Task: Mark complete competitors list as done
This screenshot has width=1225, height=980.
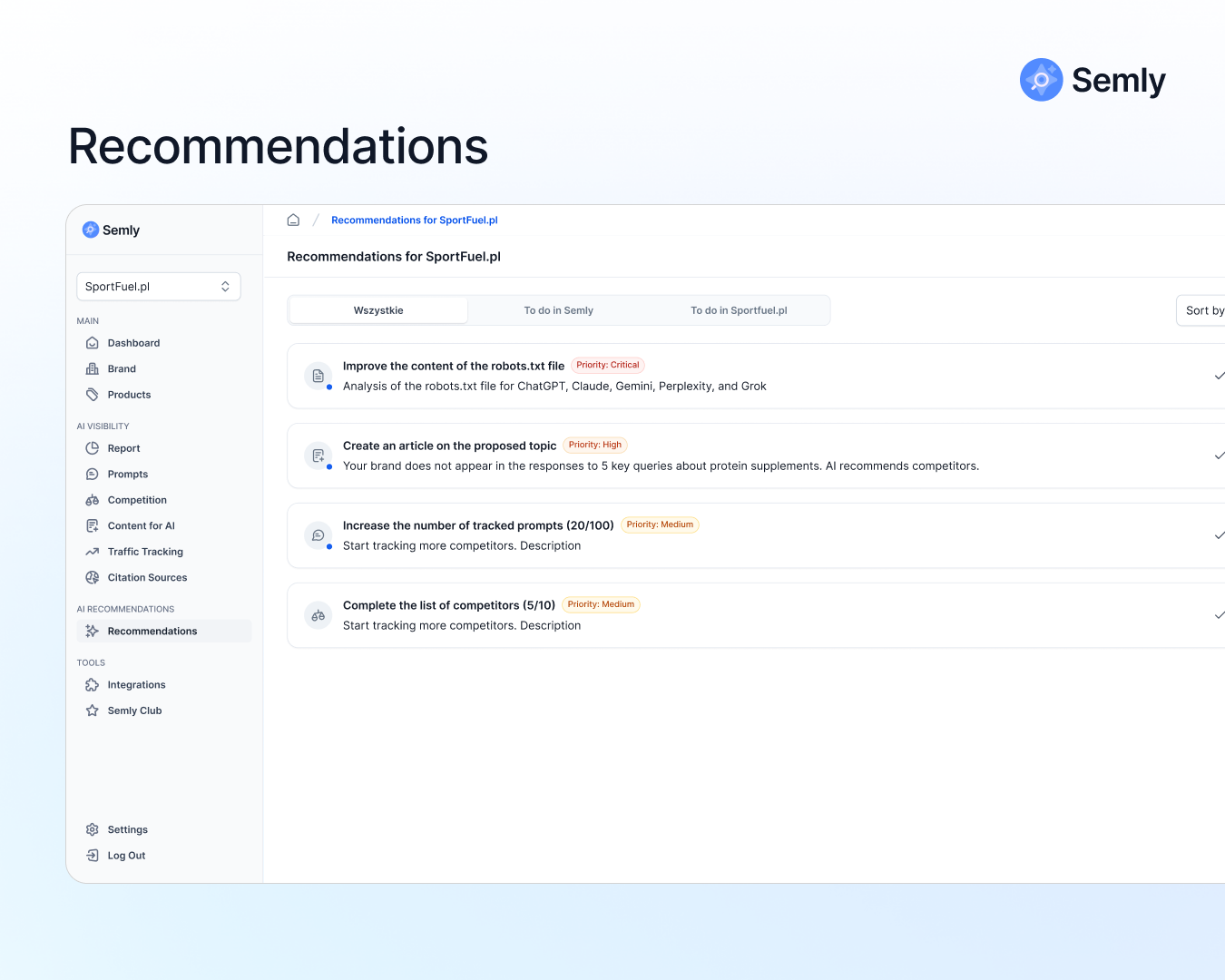Action: coord(1219,615)
